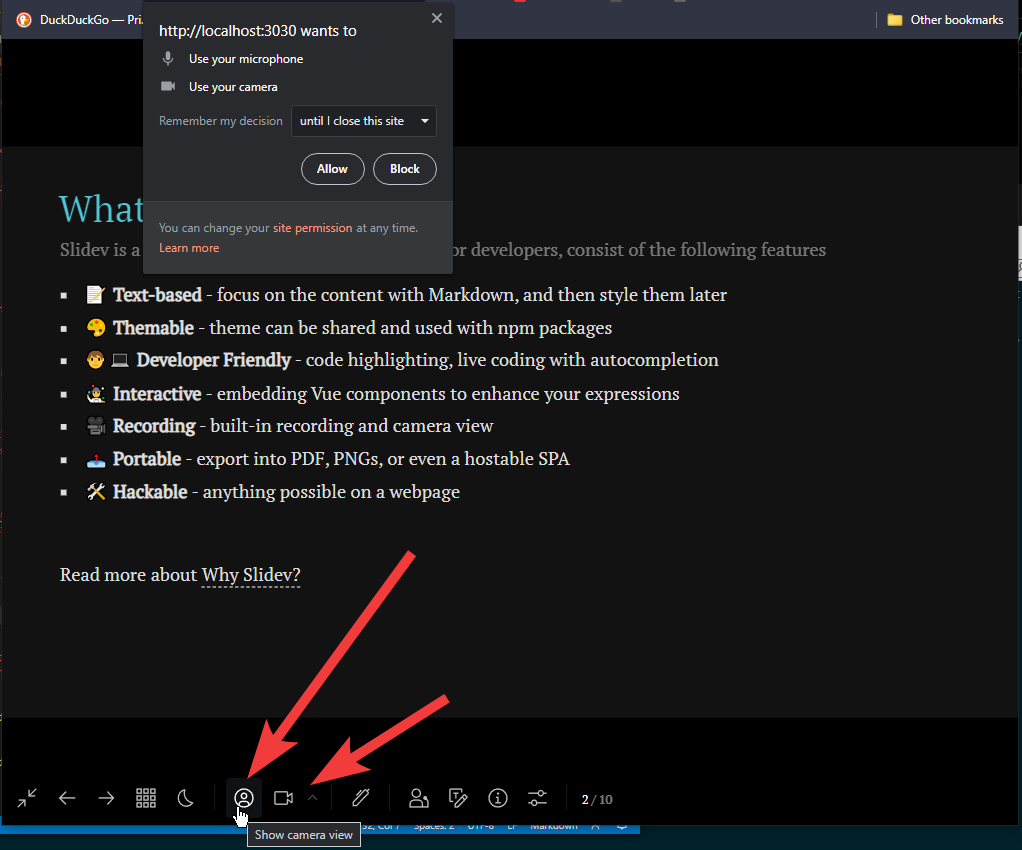Show the slide info dialog
Viewport: 1022px width, 850px height.
tap(498, 798)
